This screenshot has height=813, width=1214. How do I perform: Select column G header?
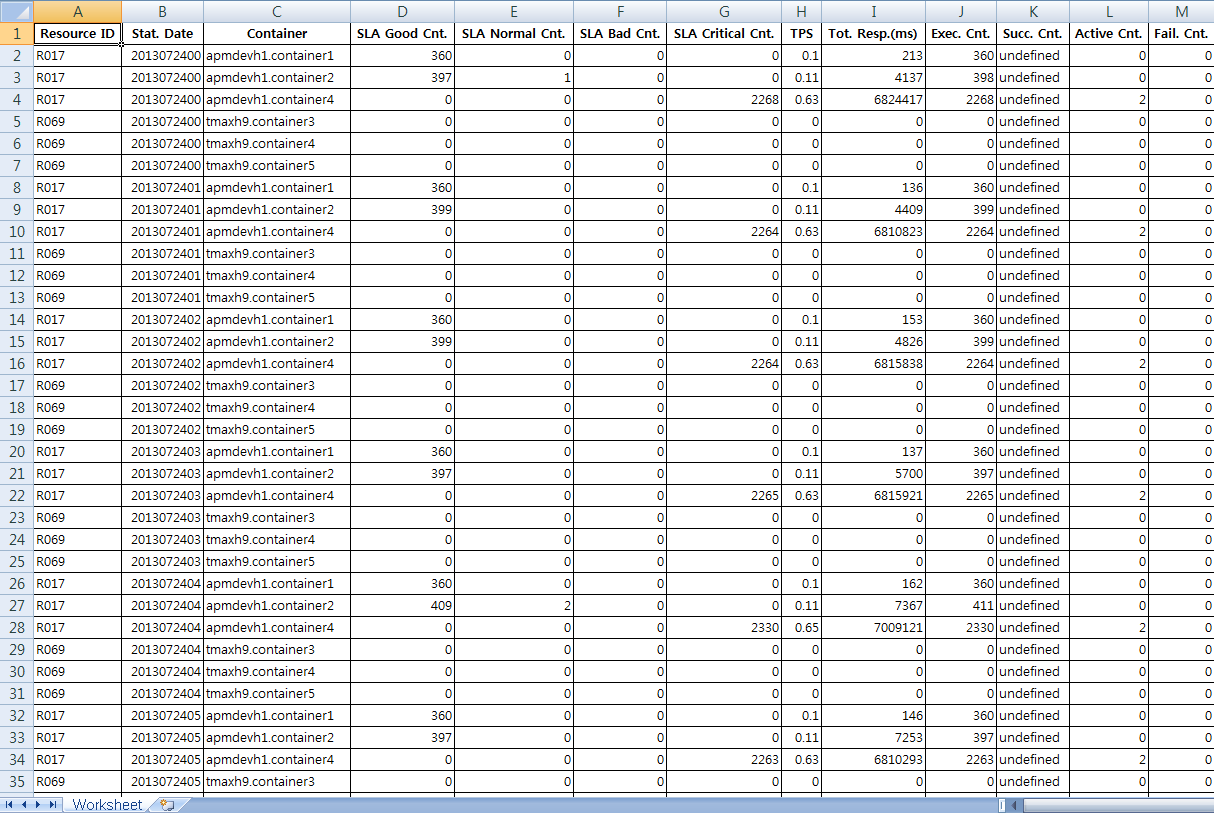(724, 10)
